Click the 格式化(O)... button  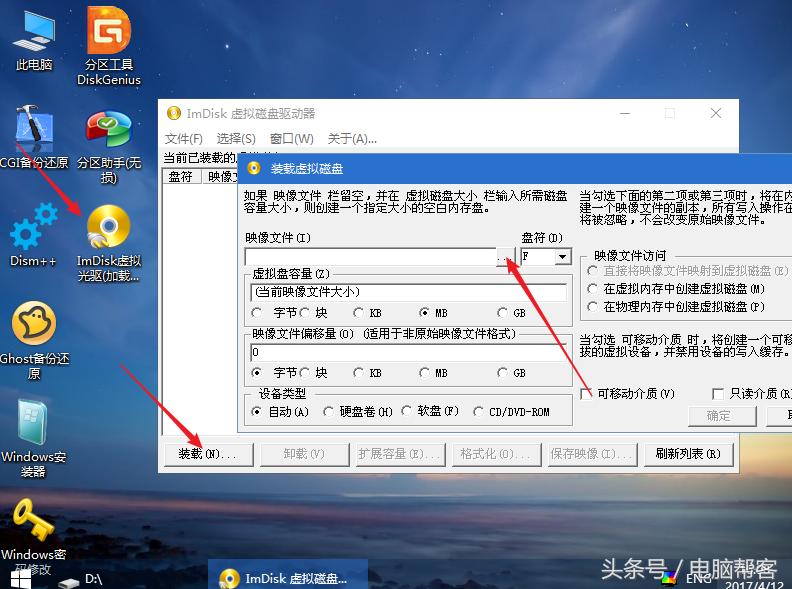pyautogui.click(x=497, y=454)
